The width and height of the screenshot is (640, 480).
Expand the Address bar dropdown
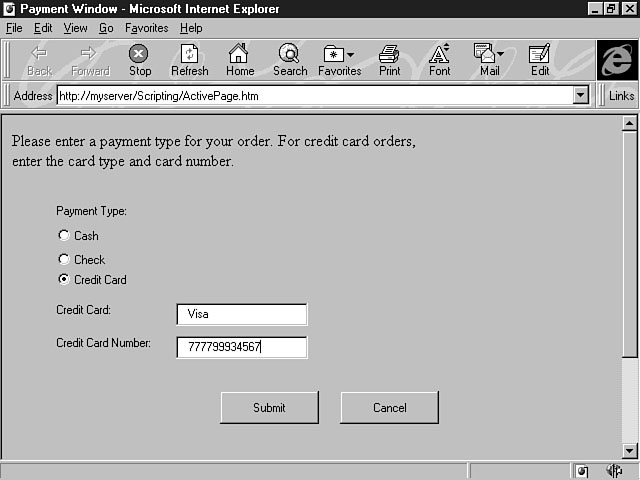[580, 95]
